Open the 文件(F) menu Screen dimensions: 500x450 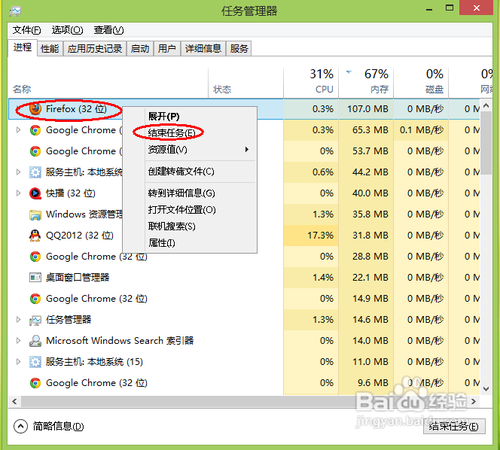coord(27,30)
